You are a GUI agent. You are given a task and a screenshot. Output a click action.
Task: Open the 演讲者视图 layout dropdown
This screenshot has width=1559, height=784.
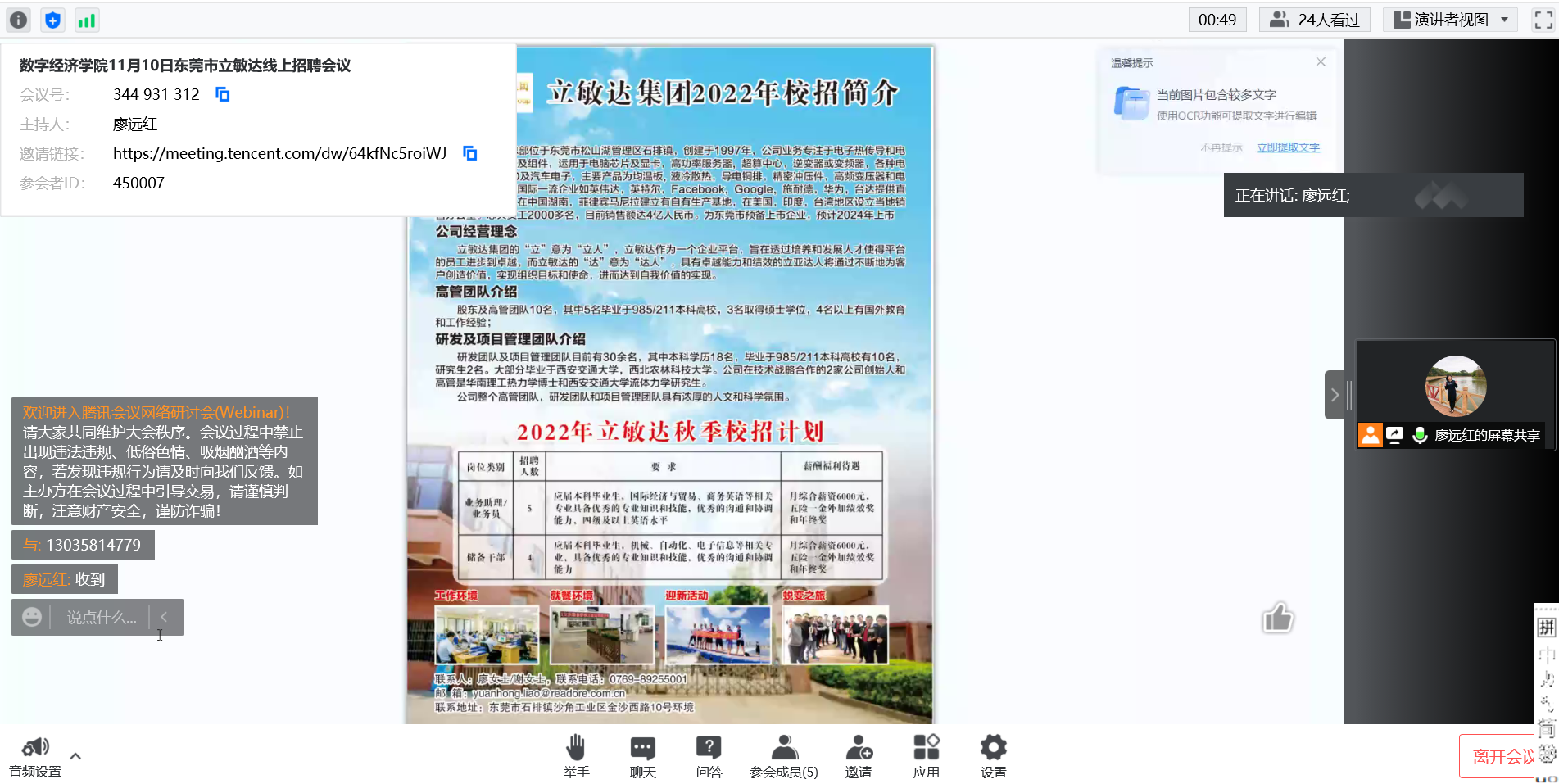1451,20
